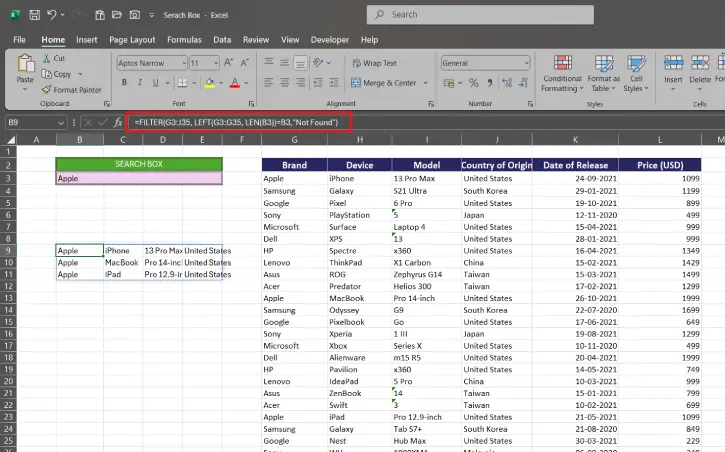Viewport: 725px width, 452px height.
Task: Open Font settings dialog launcher
Action: pyautogui.click(x=252, y=104)
